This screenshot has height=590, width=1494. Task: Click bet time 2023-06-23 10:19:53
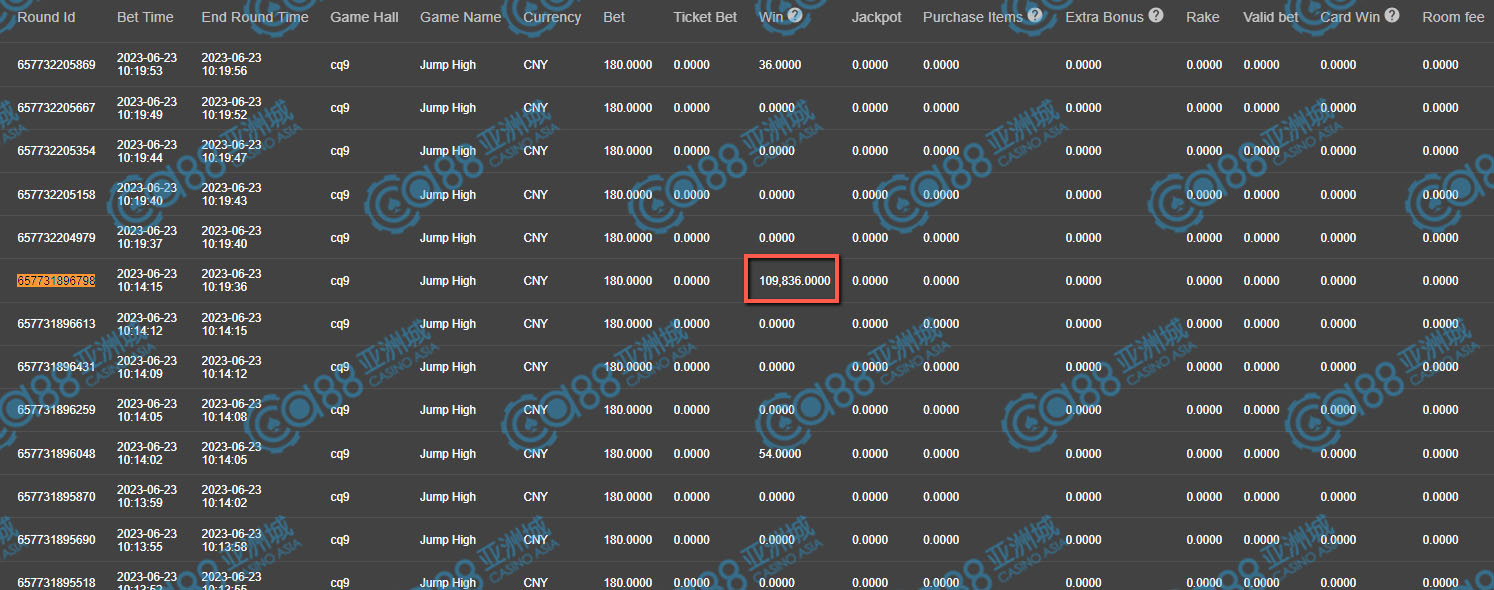(147, 65)
